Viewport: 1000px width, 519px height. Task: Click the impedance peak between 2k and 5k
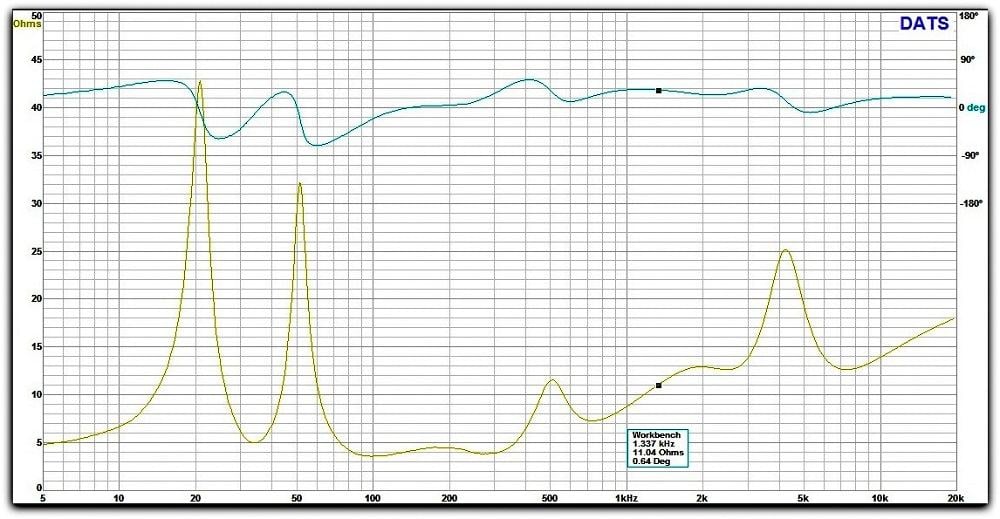pos(785,250)
